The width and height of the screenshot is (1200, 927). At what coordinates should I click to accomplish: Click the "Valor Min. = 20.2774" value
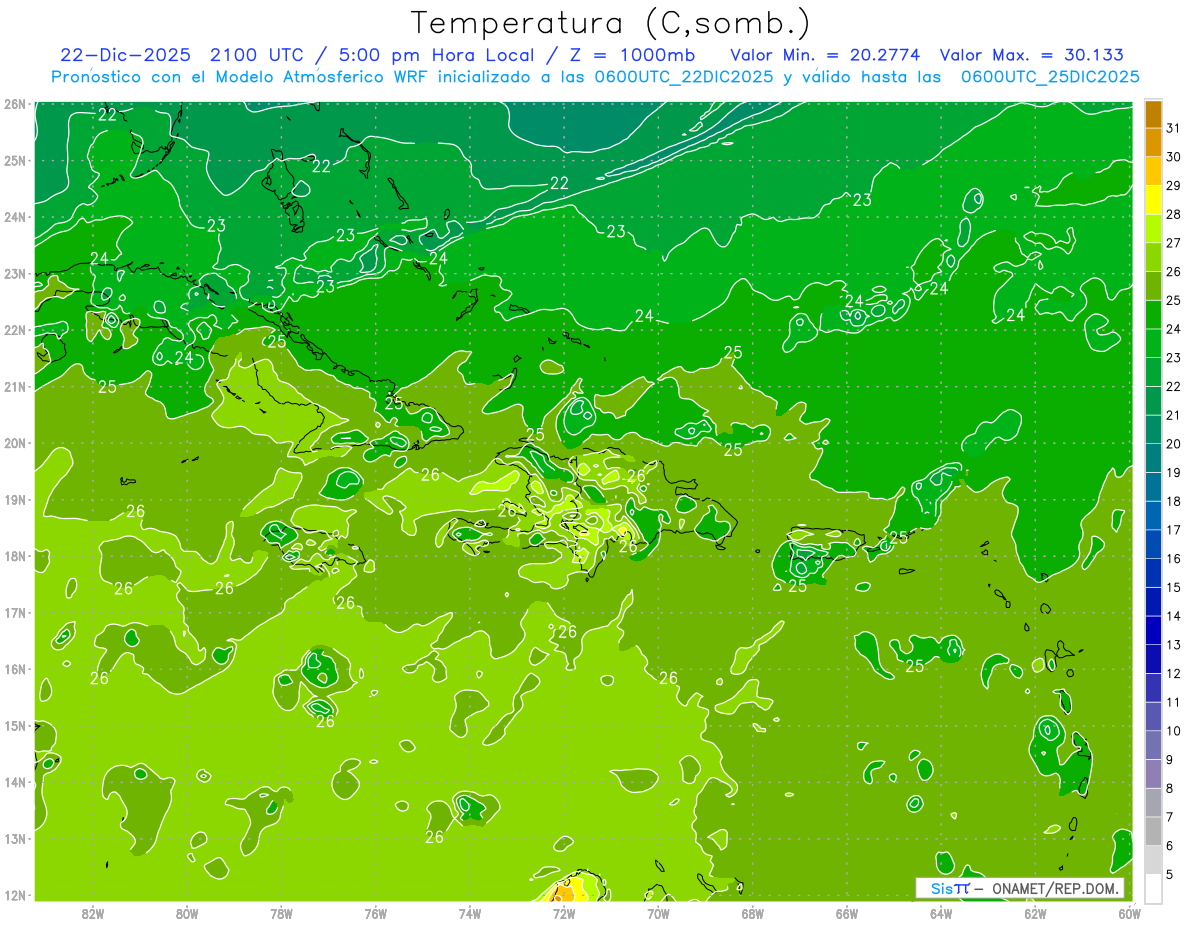tap(826, 55)
